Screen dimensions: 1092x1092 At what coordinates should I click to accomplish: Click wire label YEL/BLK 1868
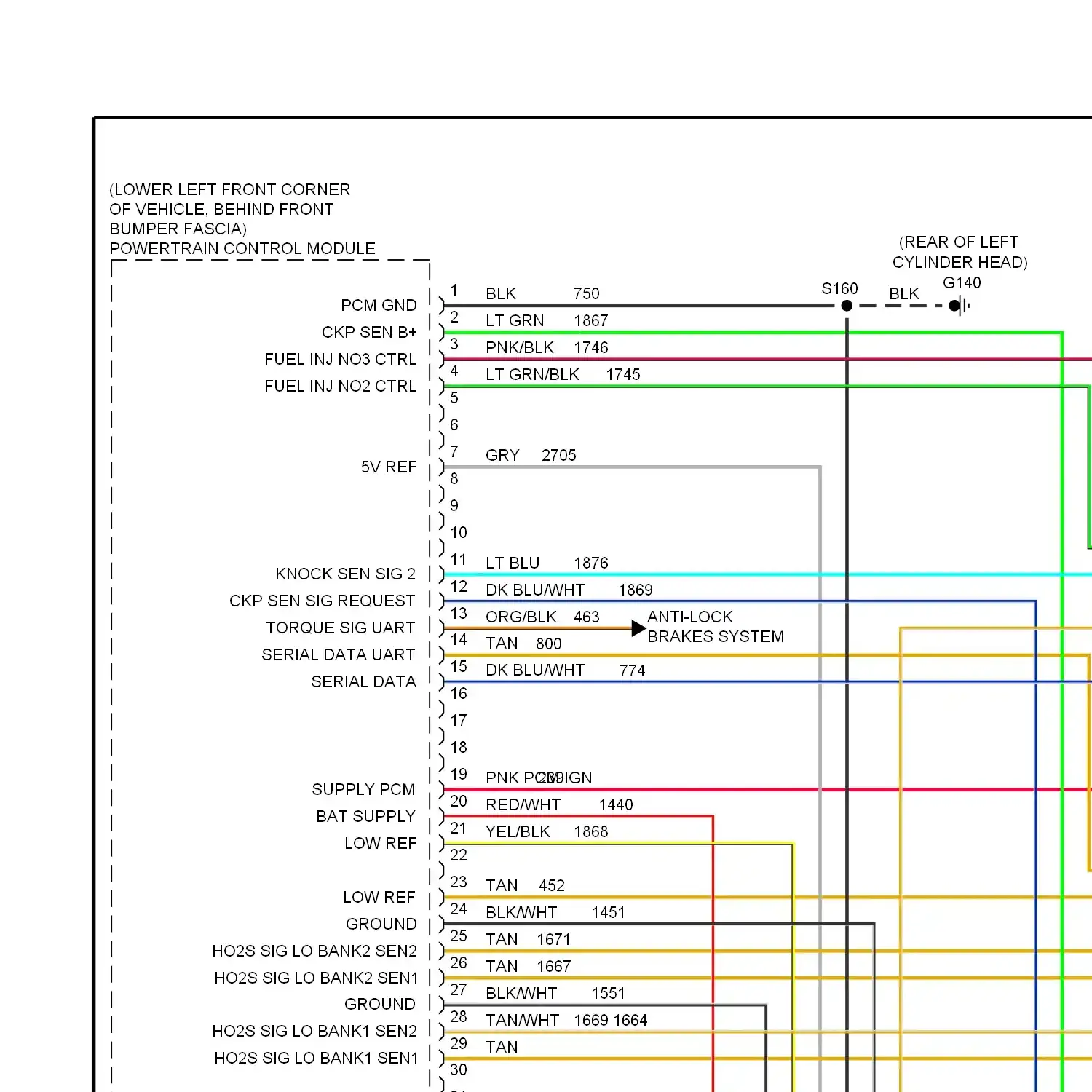(547, 831)
